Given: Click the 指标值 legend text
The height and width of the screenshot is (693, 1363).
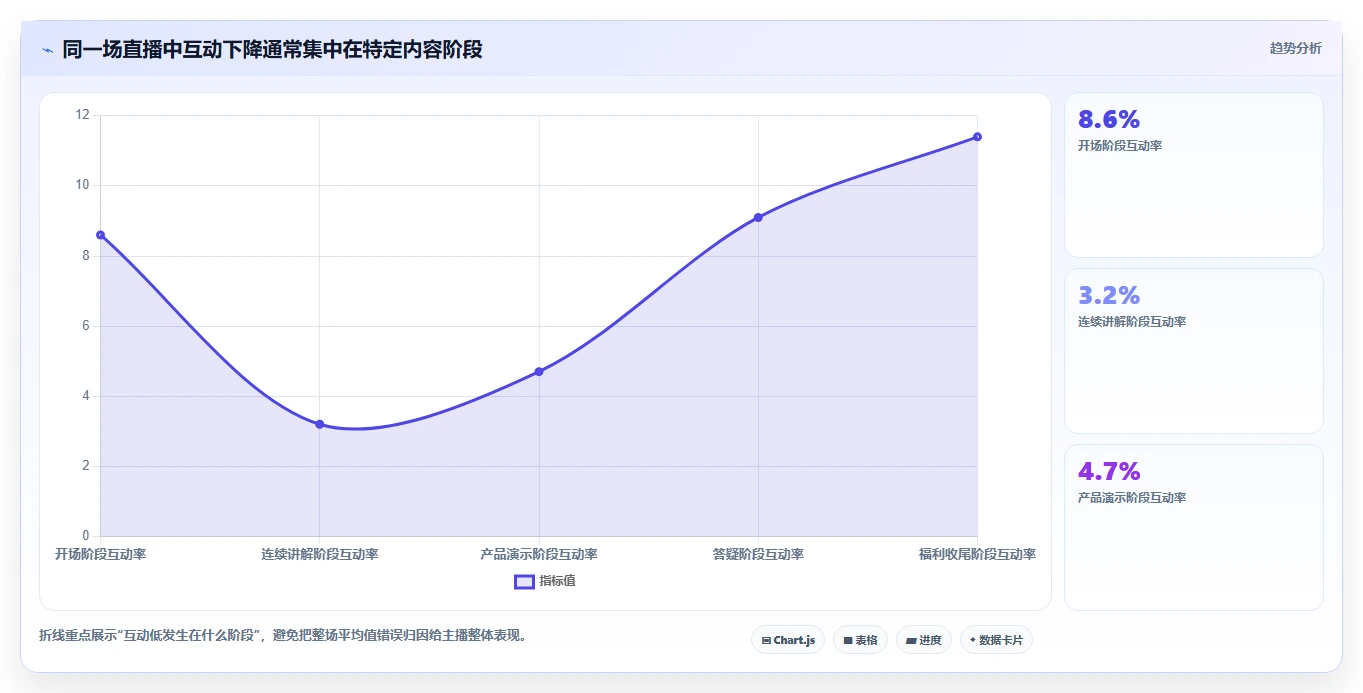Looking at the screenshot, I should pyautogui.click(x=557, y=581).
